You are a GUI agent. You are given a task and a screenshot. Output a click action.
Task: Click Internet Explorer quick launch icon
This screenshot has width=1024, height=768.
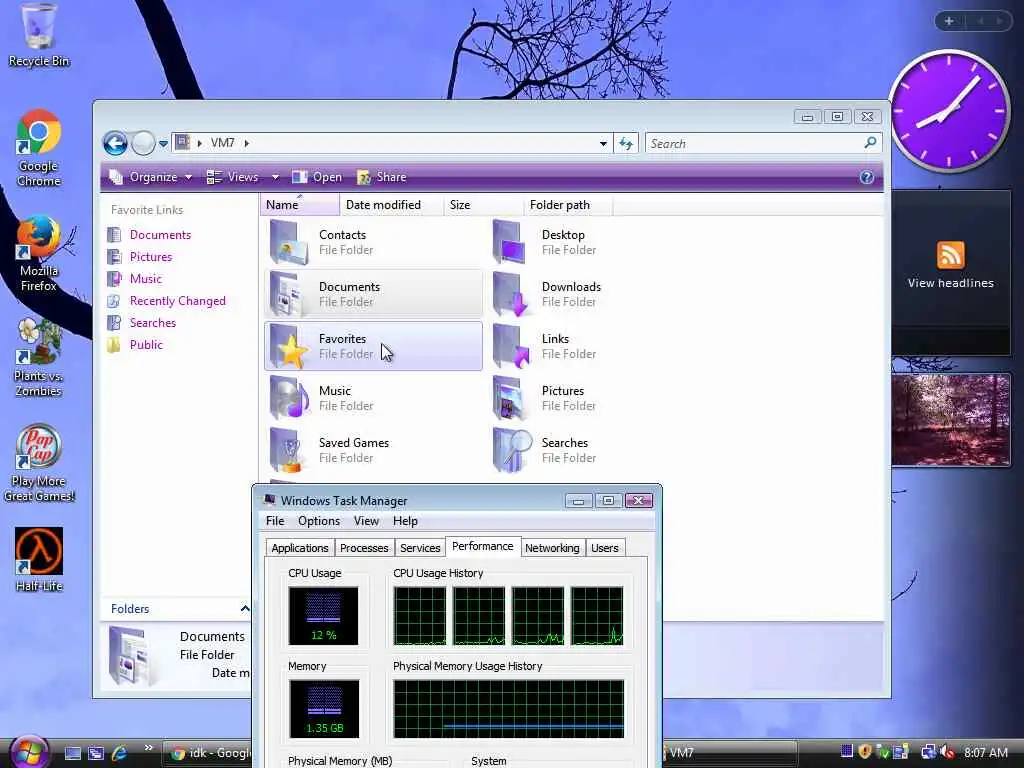coord(120,753)
